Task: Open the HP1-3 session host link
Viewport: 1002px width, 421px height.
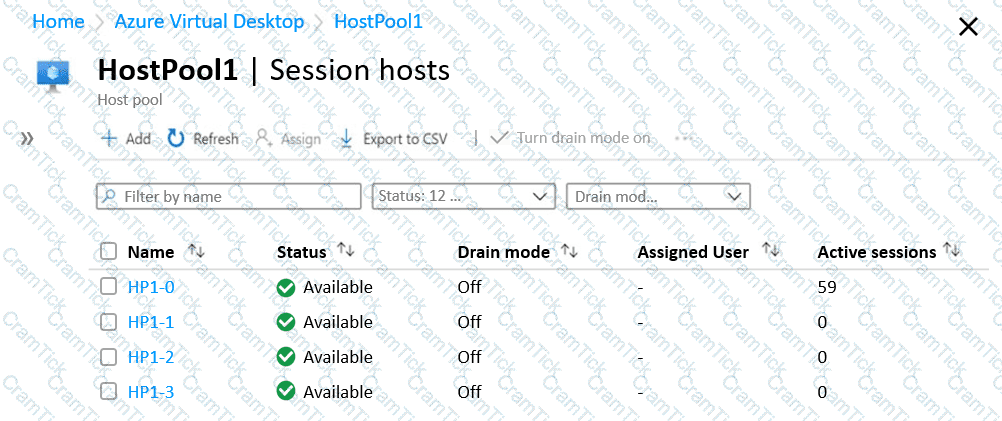Action: [151, 392]
